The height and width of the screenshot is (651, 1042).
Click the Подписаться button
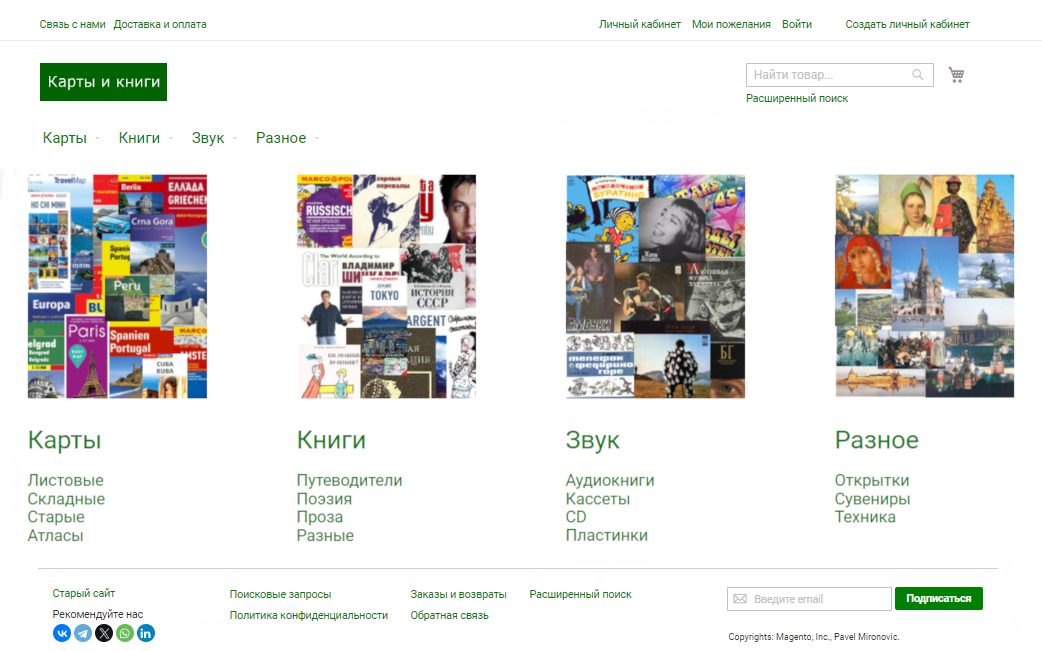(x=939, y=599)
